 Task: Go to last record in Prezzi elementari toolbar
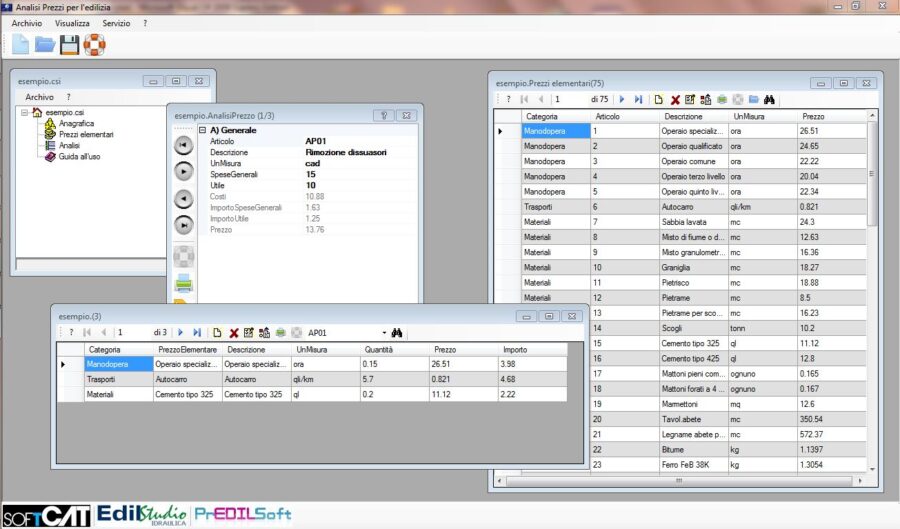click(638, 100)
